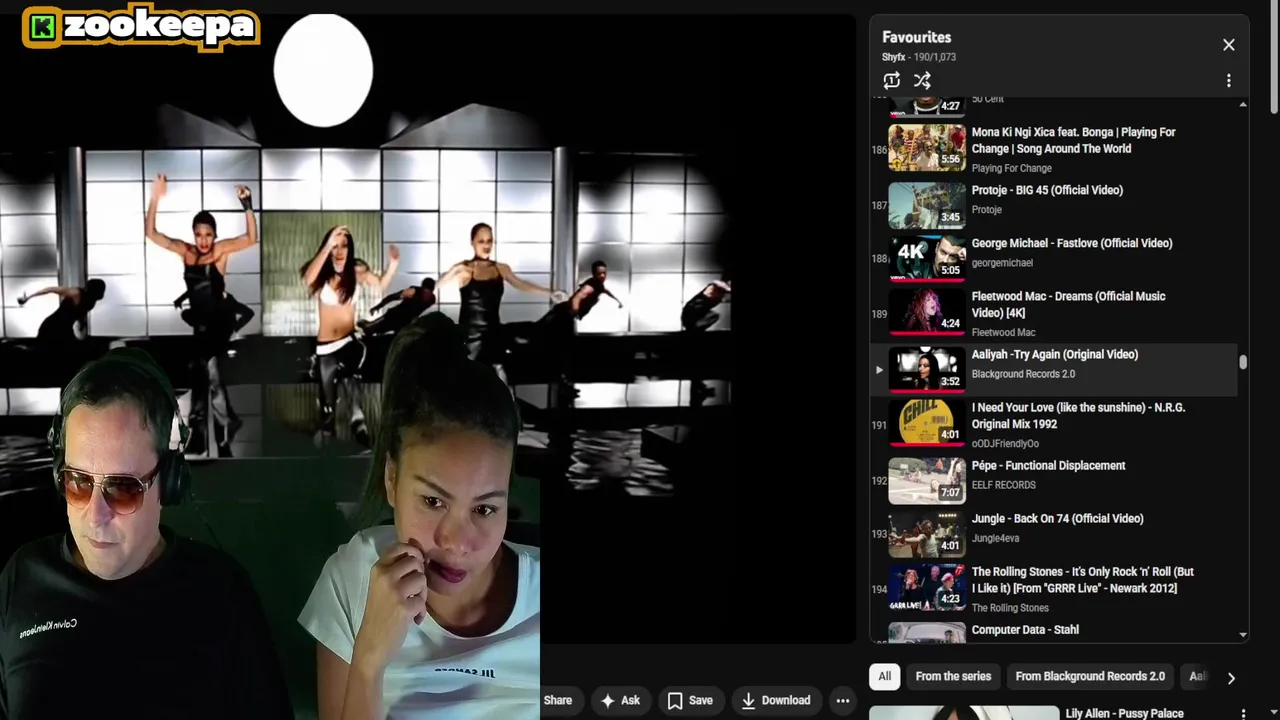Open options for Lily Allen recommendation

tap(1243, 714)
